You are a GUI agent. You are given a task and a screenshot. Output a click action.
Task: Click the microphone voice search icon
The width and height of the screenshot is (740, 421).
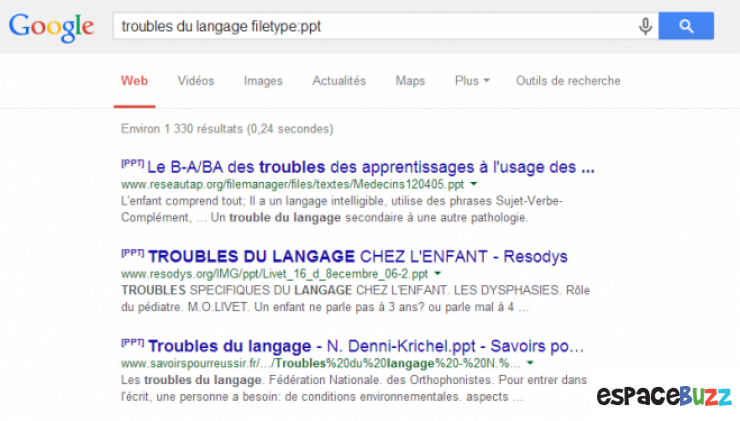point(645,26)
